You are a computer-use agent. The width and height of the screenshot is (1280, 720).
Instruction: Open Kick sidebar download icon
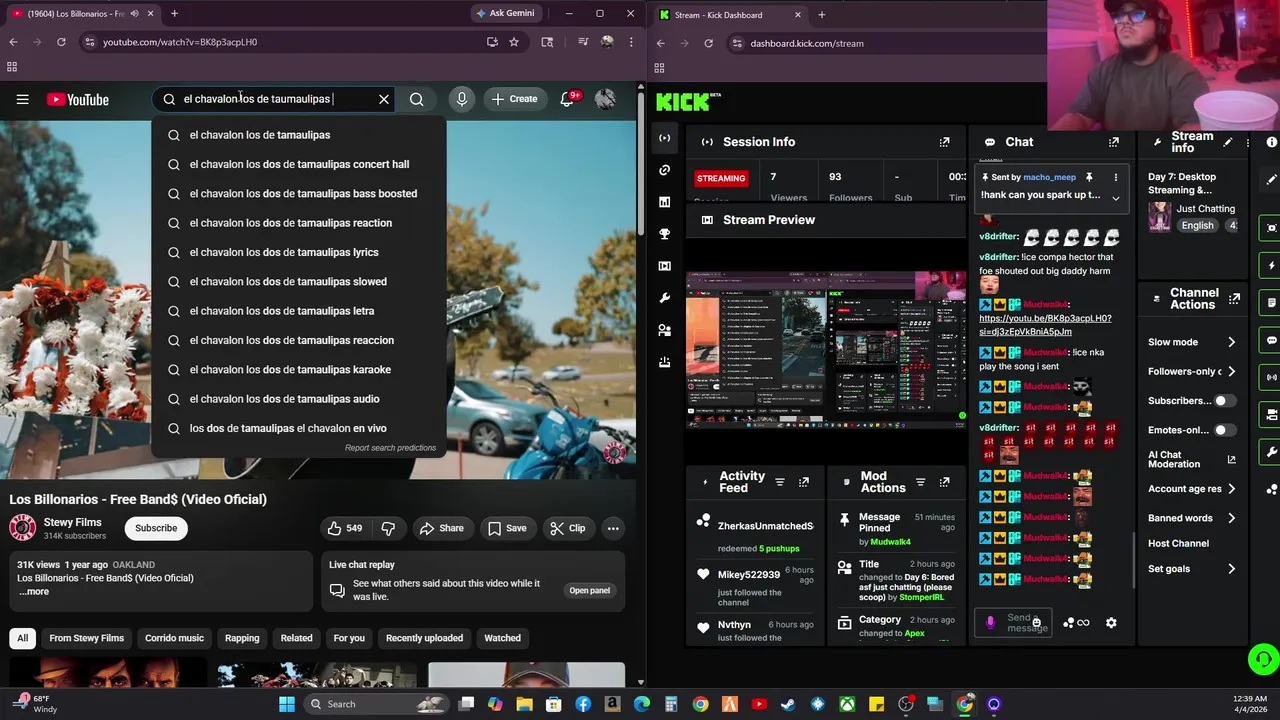[664, 362]
